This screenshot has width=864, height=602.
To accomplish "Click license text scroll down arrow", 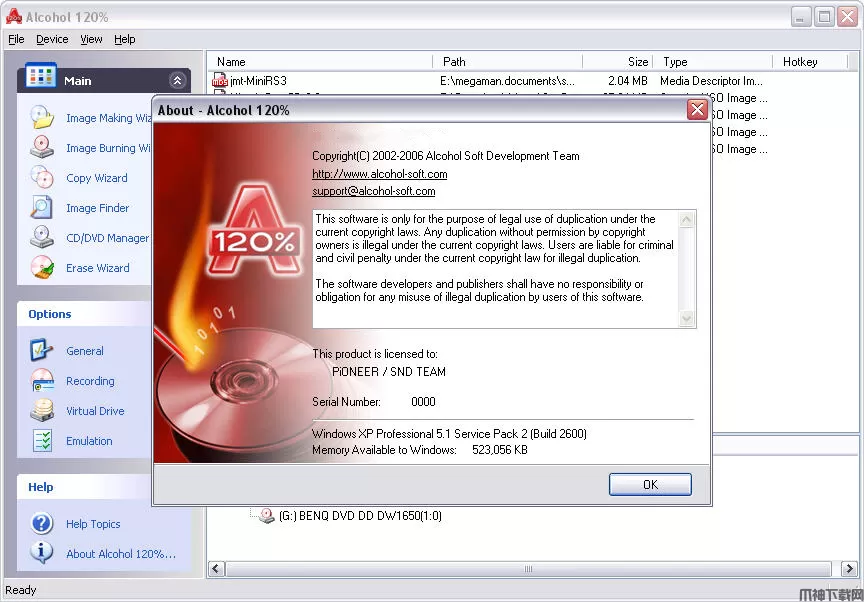I will point(687,318).
